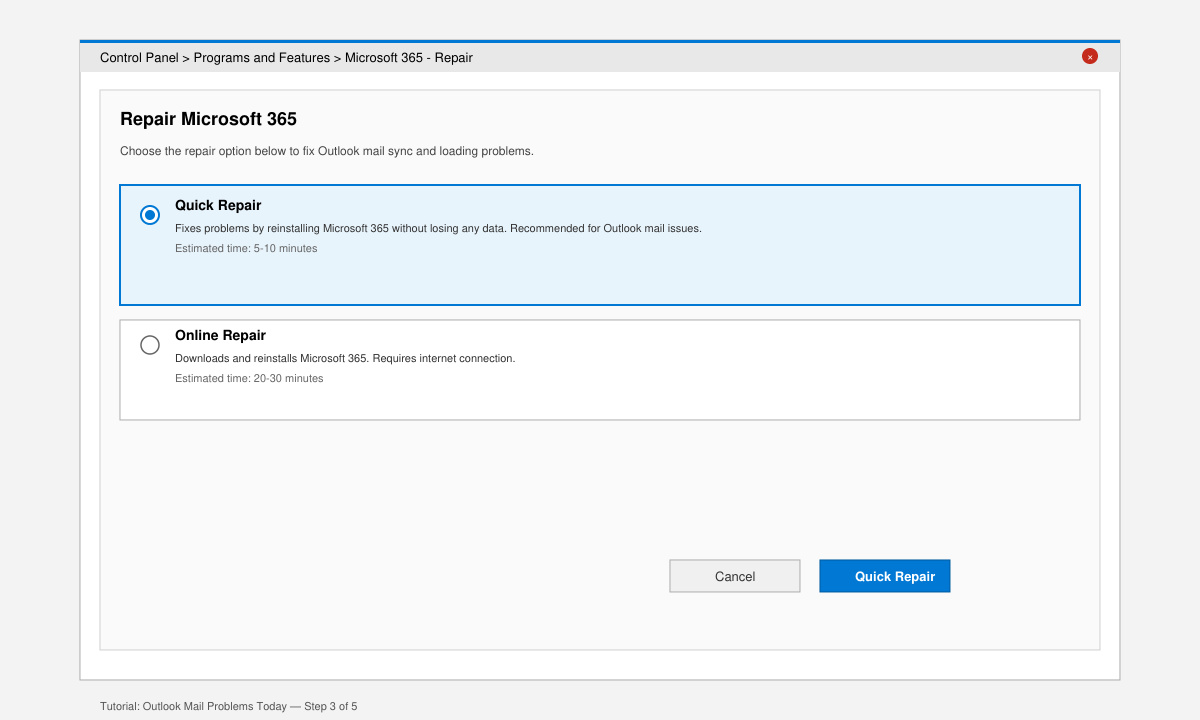Click the 'Estimated time: 20-30 minutes' text
Viewport: 1200px width, 720px height.
click(x=249, y=378)
